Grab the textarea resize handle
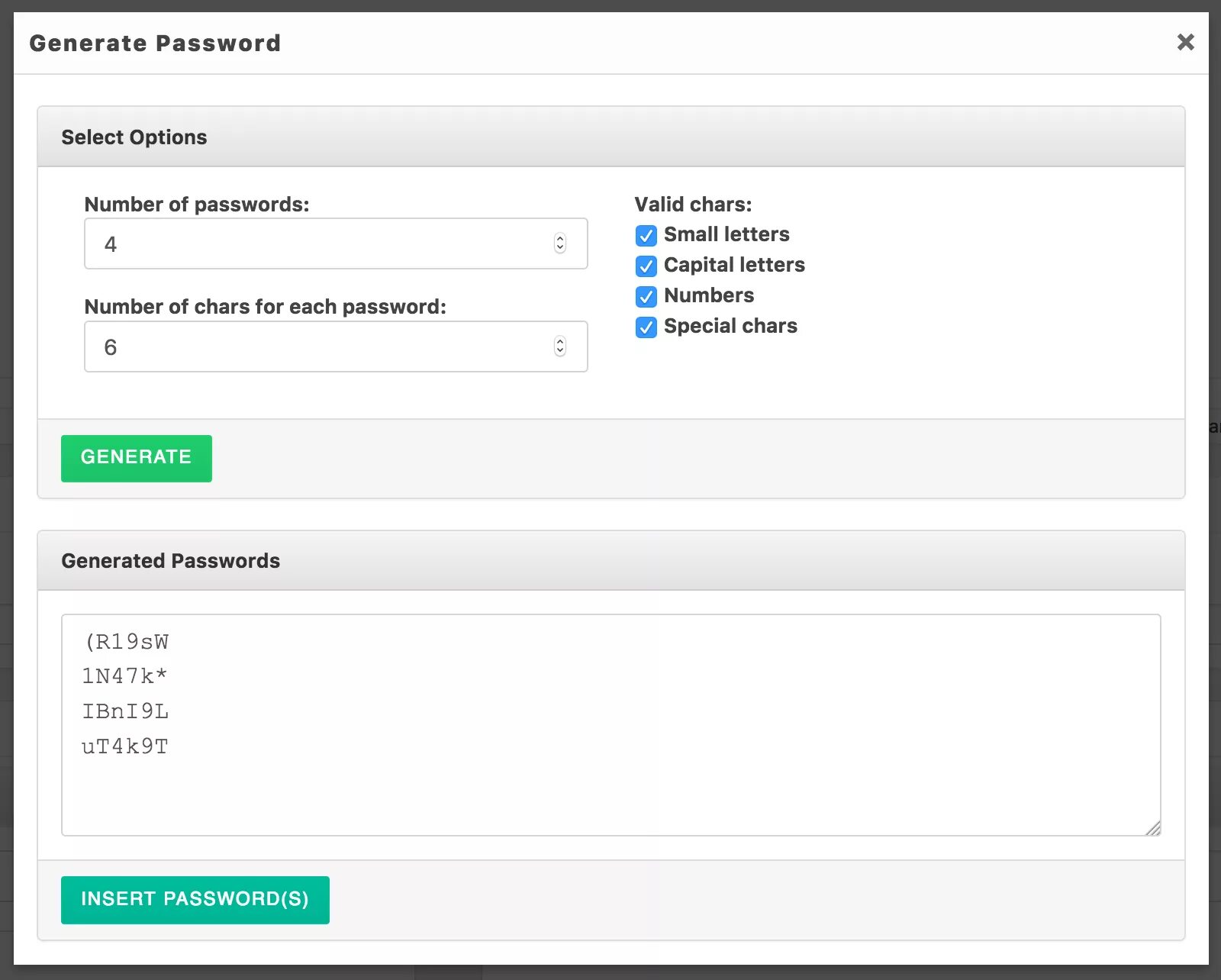The image size is (1221, 980). 1153,828
